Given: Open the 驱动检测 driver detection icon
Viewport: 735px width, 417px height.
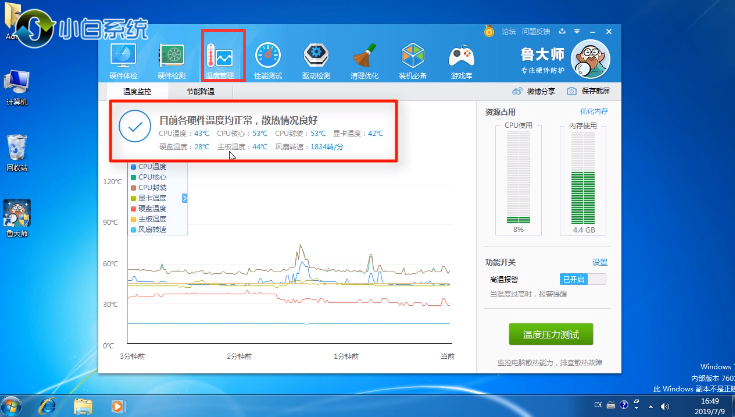Looking at the screenshot, I should click(x=317, y=58).
